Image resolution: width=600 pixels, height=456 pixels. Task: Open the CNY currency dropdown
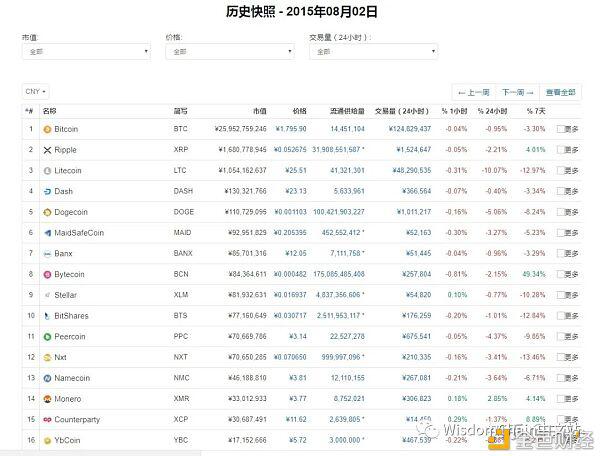click(35, 91)
